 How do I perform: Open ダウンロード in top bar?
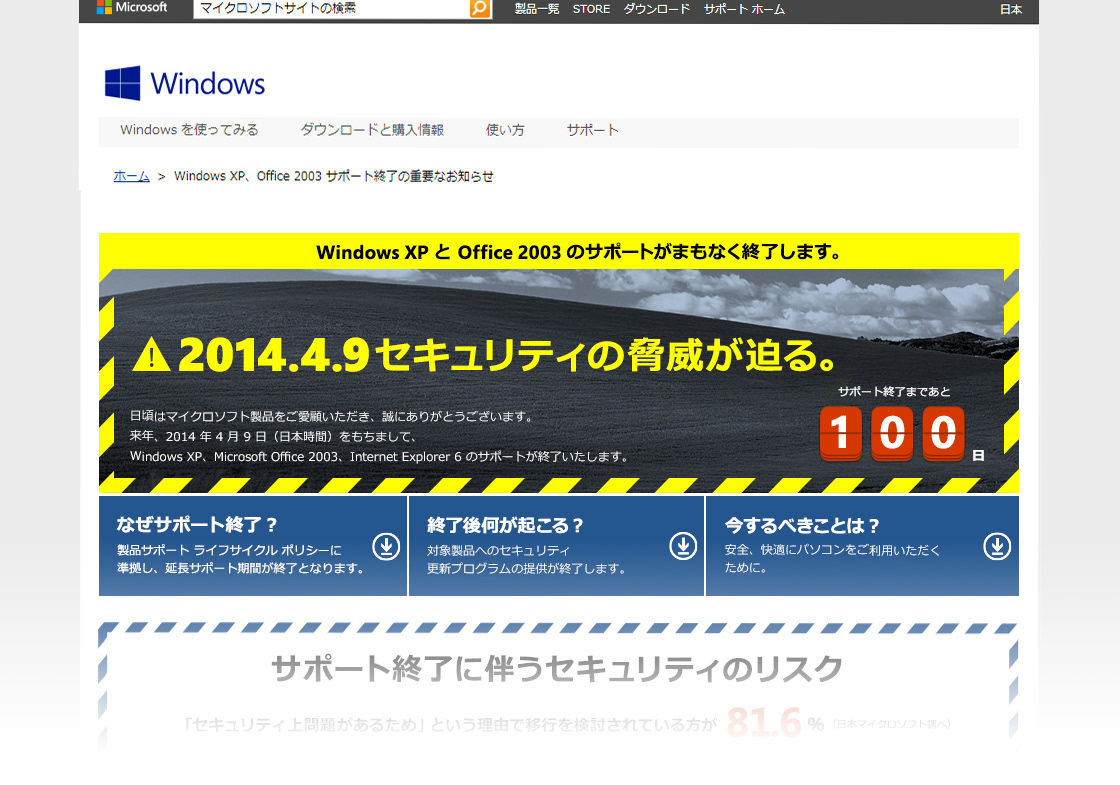tap(656, 9)
